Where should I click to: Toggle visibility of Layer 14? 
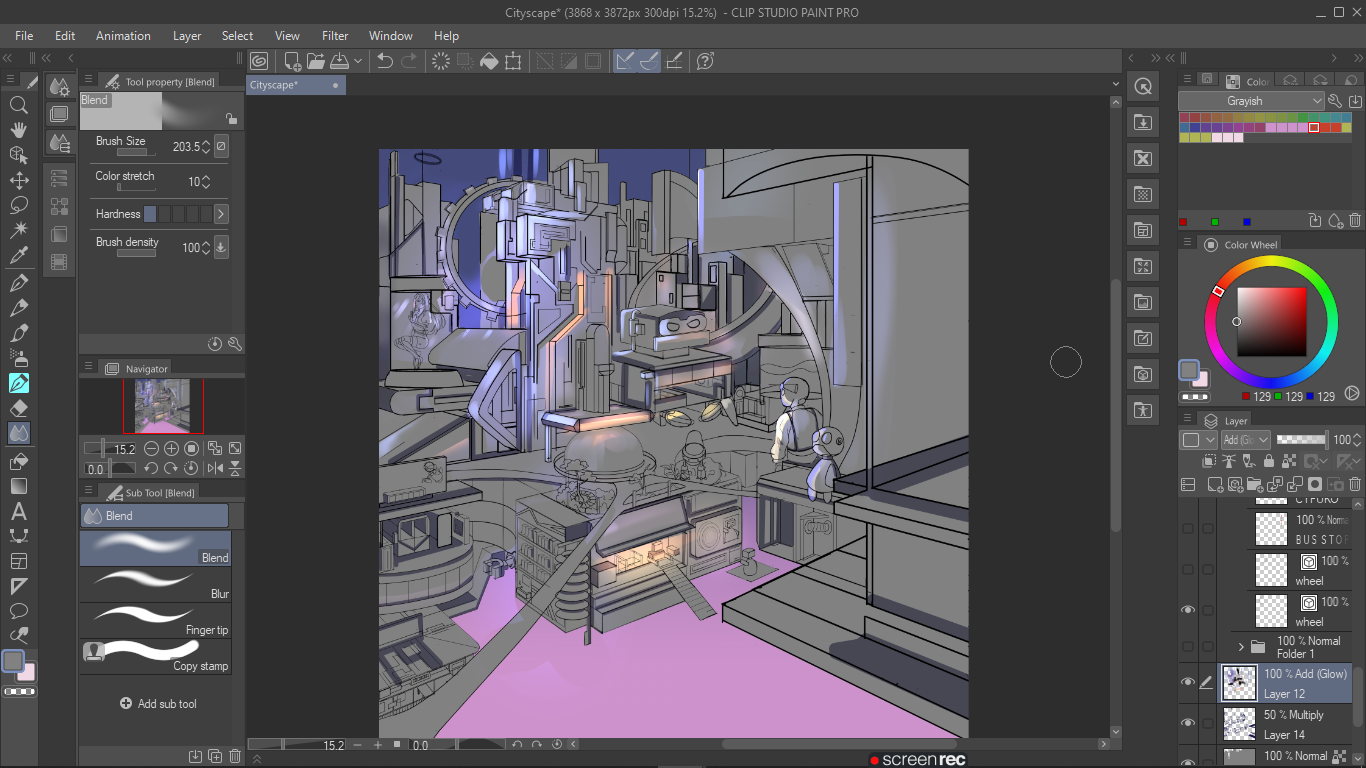tap(1188, 723)
